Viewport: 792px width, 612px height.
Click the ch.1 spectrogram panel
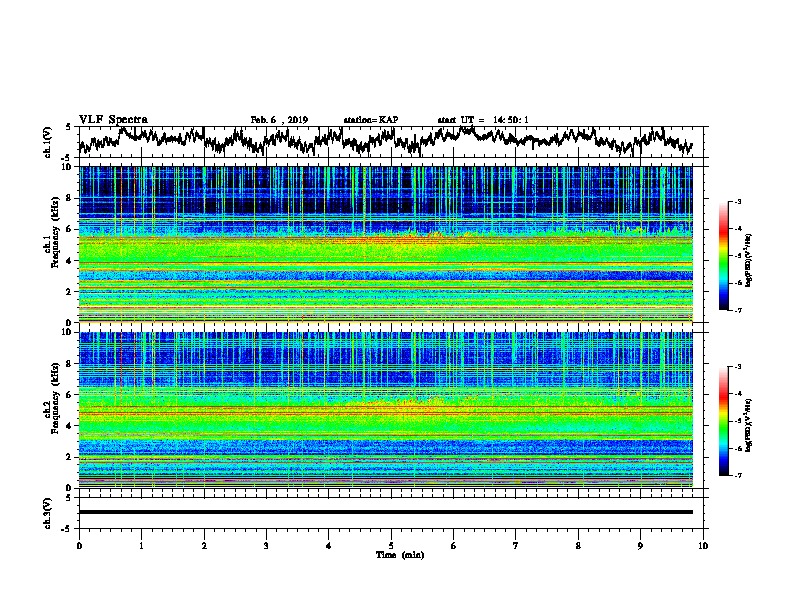tap(385, 244)
